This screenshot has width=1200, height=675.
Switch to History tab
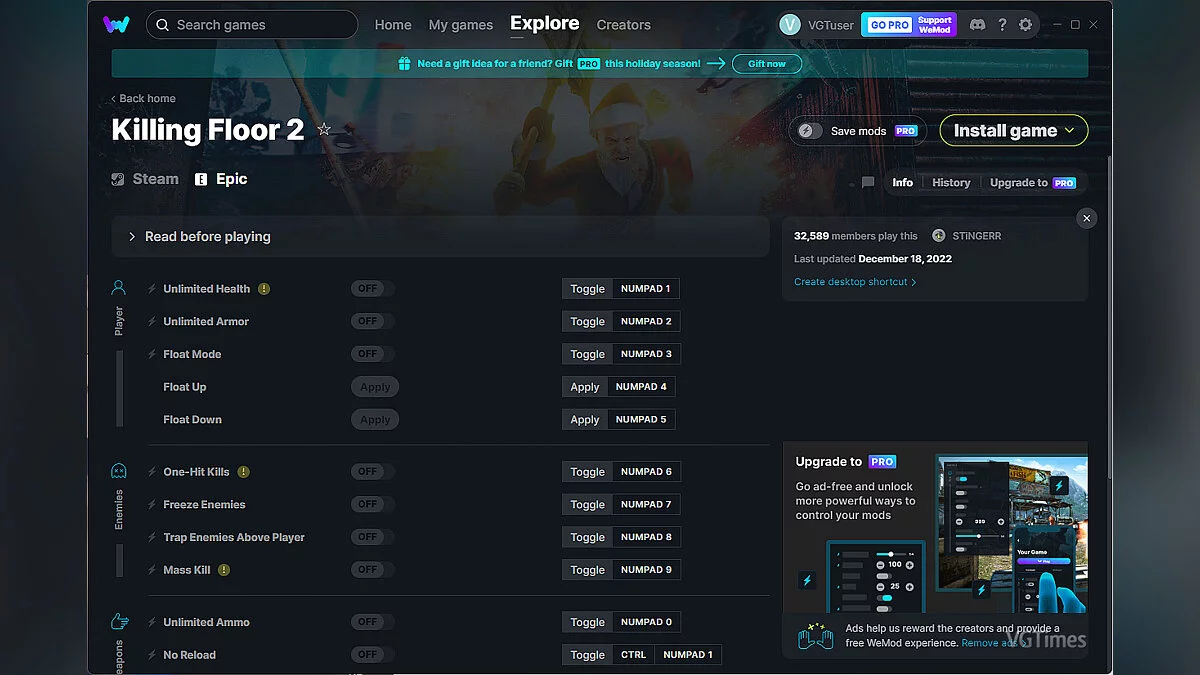tap(951, 183)
